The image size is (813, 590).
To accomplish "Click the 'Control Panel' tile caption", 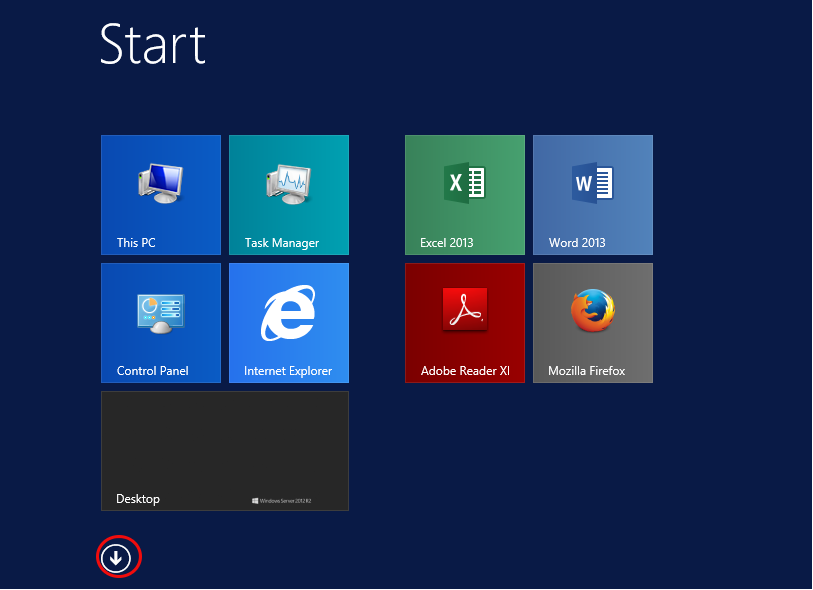I will pyautogui.click(x=152, y=371).
